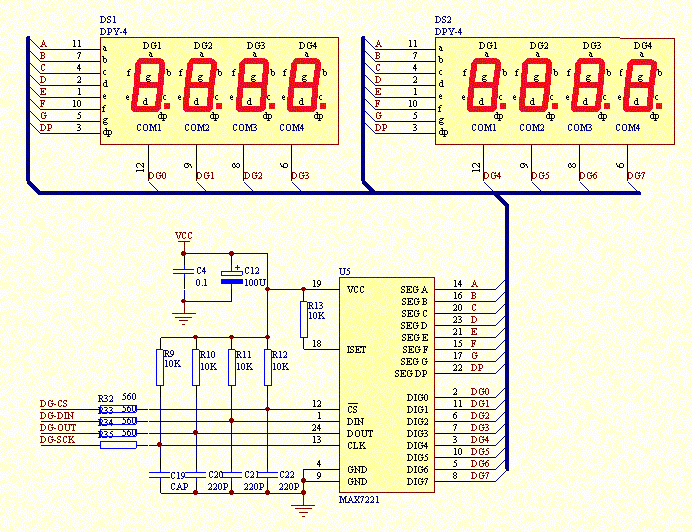Select the SEG A pin on U5
Viewport: 692px width, 532px height.
pos(414,290)
